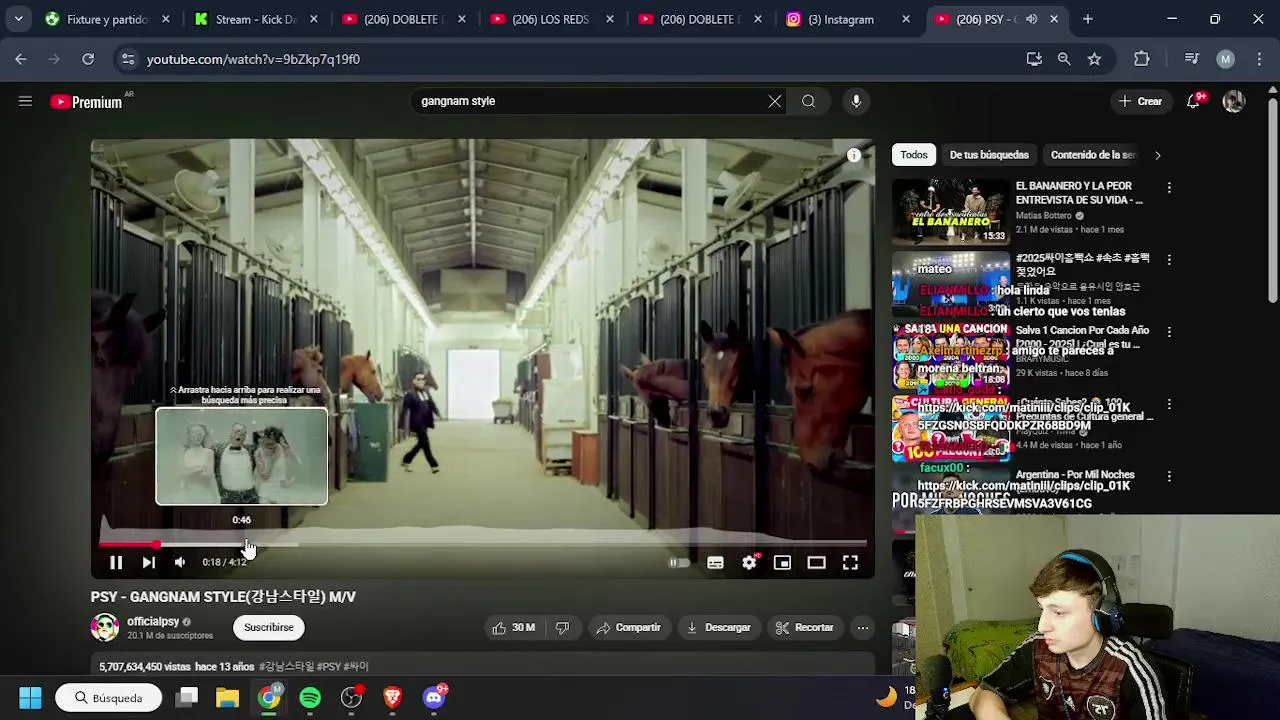
Task: Open more actions ellipsis under video
Action: click(x=863, y=627)
